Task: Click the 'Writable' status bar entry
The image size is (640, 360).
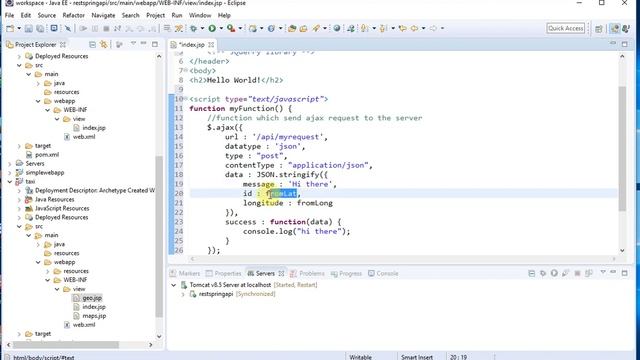Action: pyautogui.click(x=360, y=357)
